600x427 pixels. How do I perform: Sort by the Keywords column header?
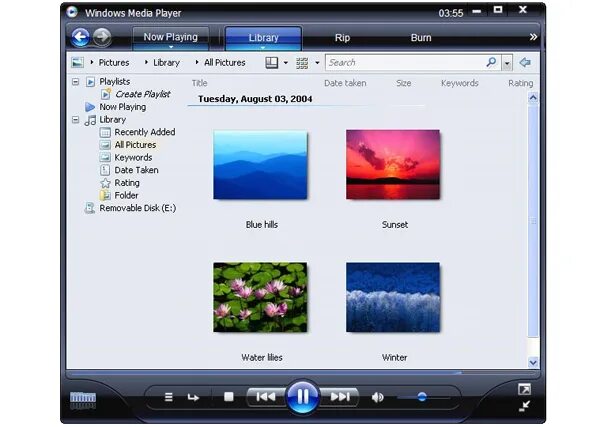[460, 83]
